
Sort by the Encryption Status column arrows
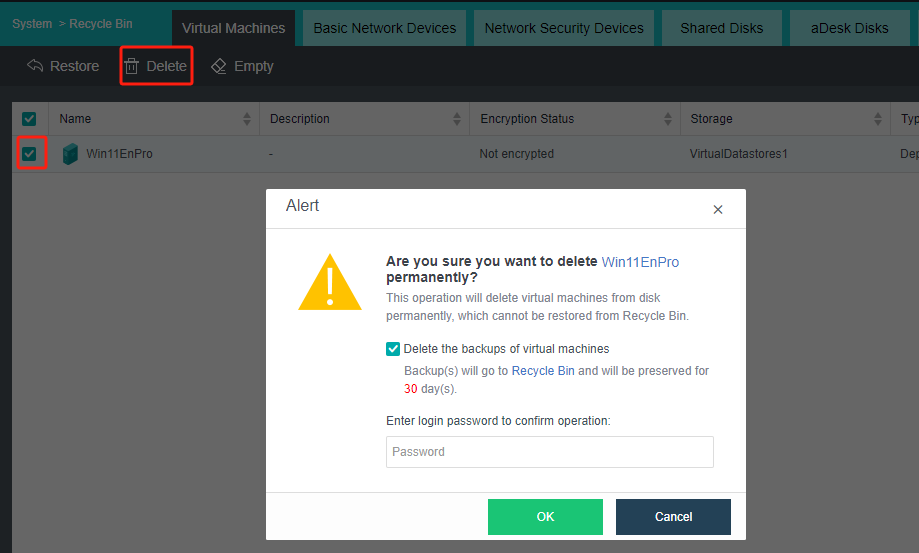tap(668, 119)
